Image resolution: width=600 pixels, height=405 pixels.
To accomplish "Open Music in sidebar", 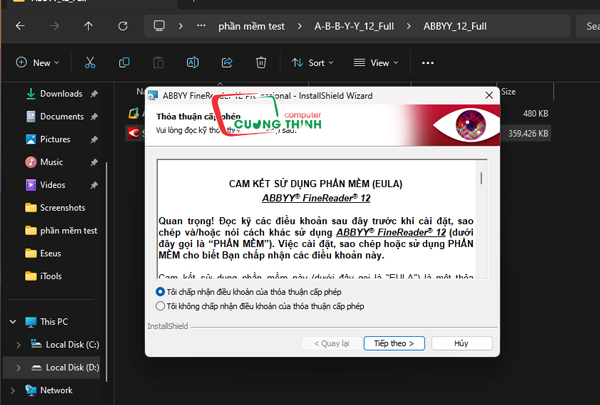I will pos(51,162).
